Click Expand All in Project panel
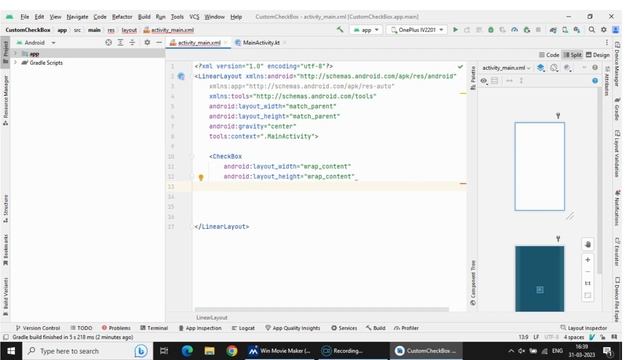Image resolution: width=640 pixels, height=360 pixels. [x=120, y=42]
